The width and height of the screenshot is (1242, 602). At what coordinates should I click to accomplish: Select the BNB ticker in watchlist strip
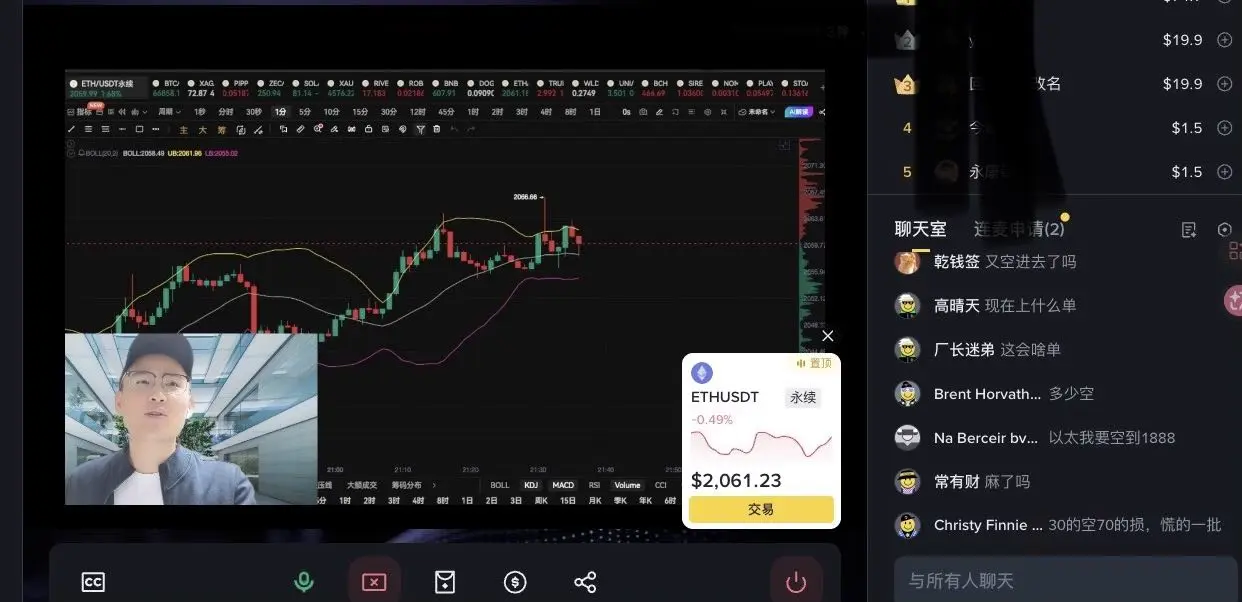click(x=448, y=87)
